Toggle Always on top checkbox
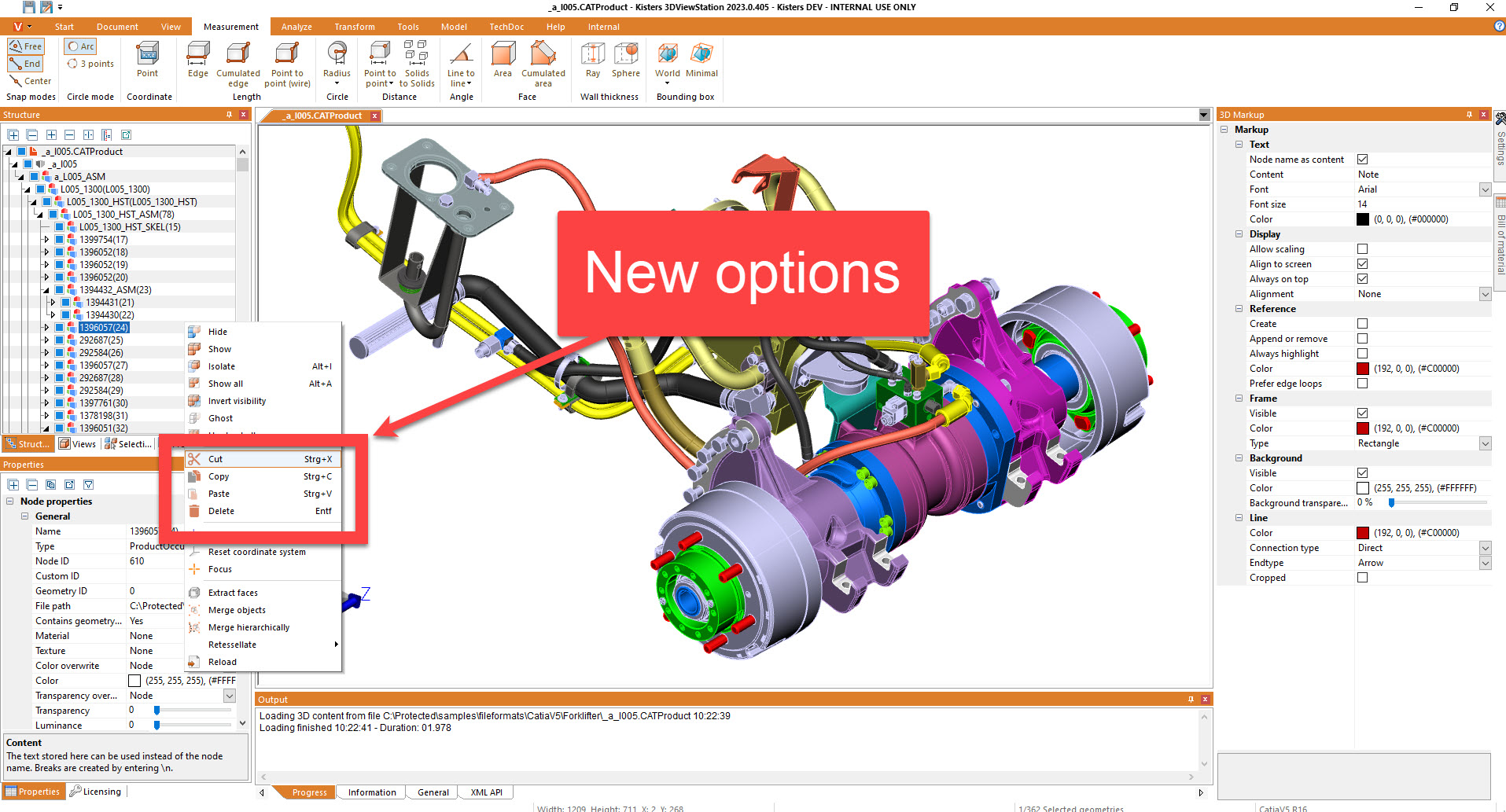Image resolution: width=1506 pixels, height=812 pixels. (1362, 279)
